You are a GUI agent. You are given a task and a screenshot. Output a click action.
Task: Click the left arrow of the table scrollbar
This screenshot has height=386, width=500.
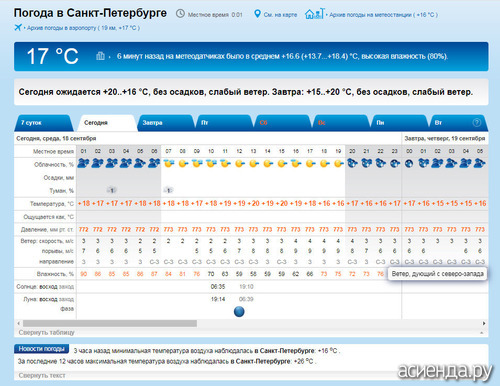click(19, 323)
